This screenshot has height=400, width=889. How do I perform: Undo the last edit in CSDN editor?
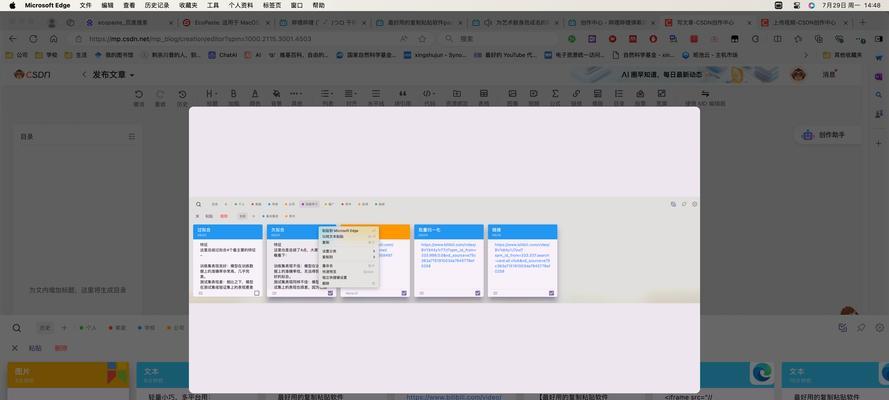tap(138, 97)
